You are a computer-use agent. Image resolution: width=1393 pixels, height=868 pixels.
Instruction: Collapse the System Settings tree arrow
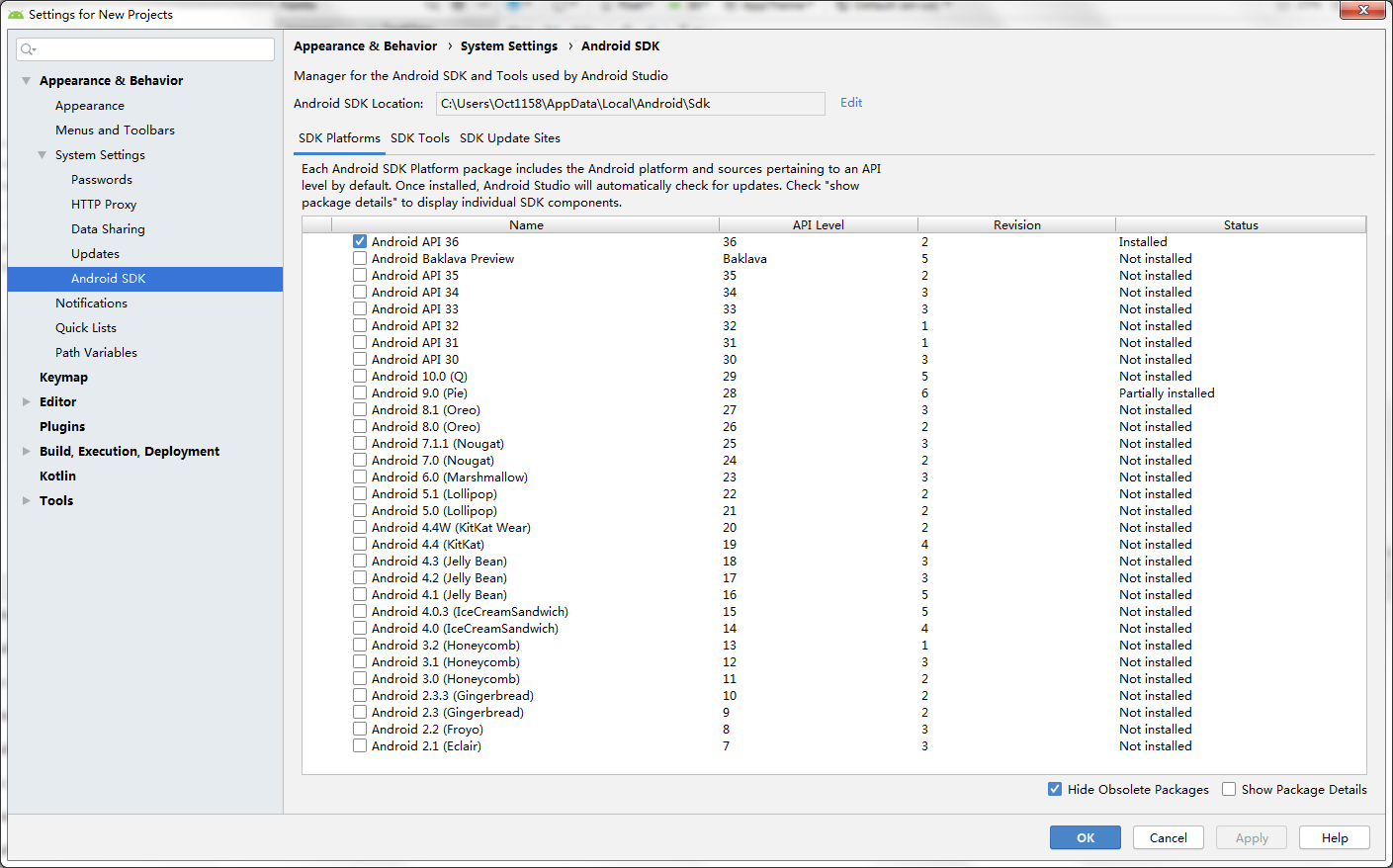43,155
